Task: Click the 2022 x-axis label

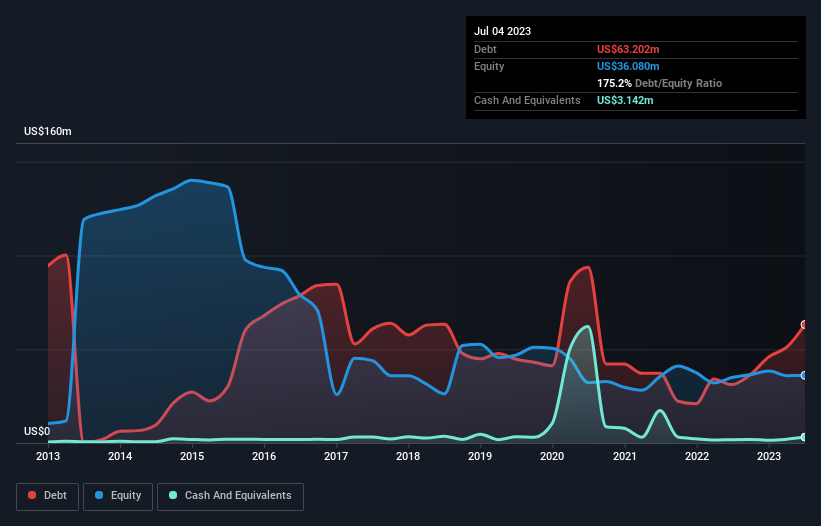Action: [x=697, y=456]
